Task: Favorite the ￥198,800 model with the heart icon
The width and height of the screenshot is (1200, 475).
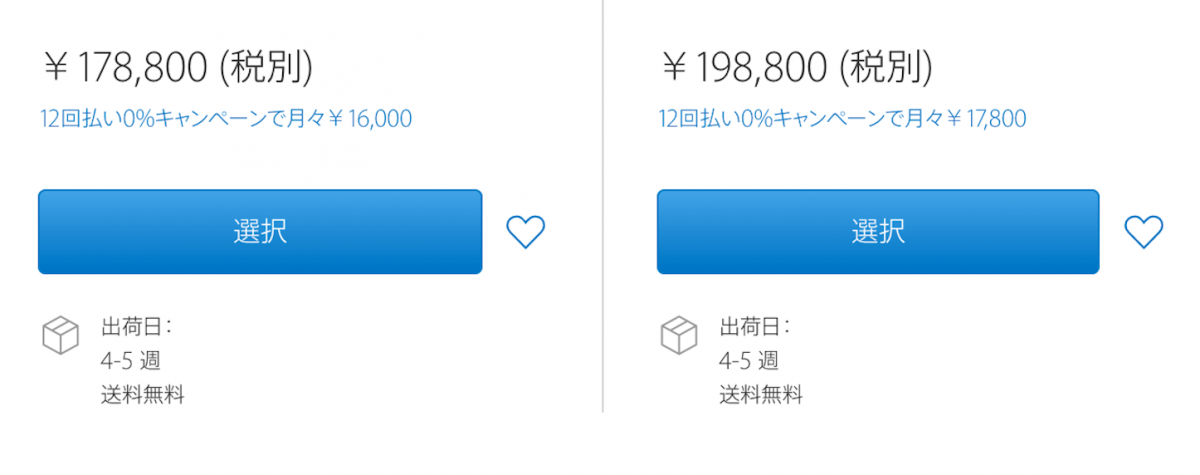Action: click(1143, 232)
